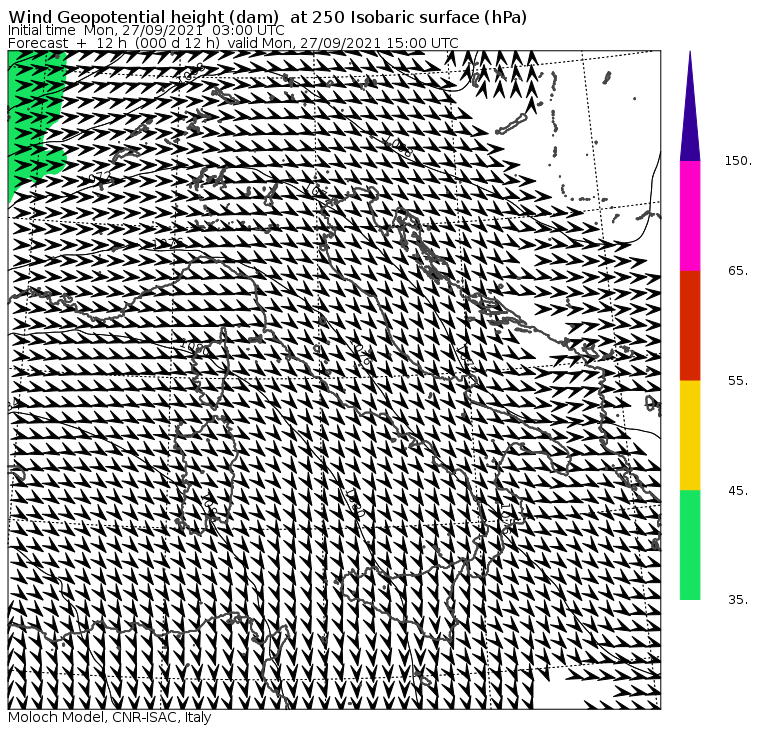Pick the yellow band of the color scale
The height and width of the screenshot is (731, 760).
coord(690,435)
